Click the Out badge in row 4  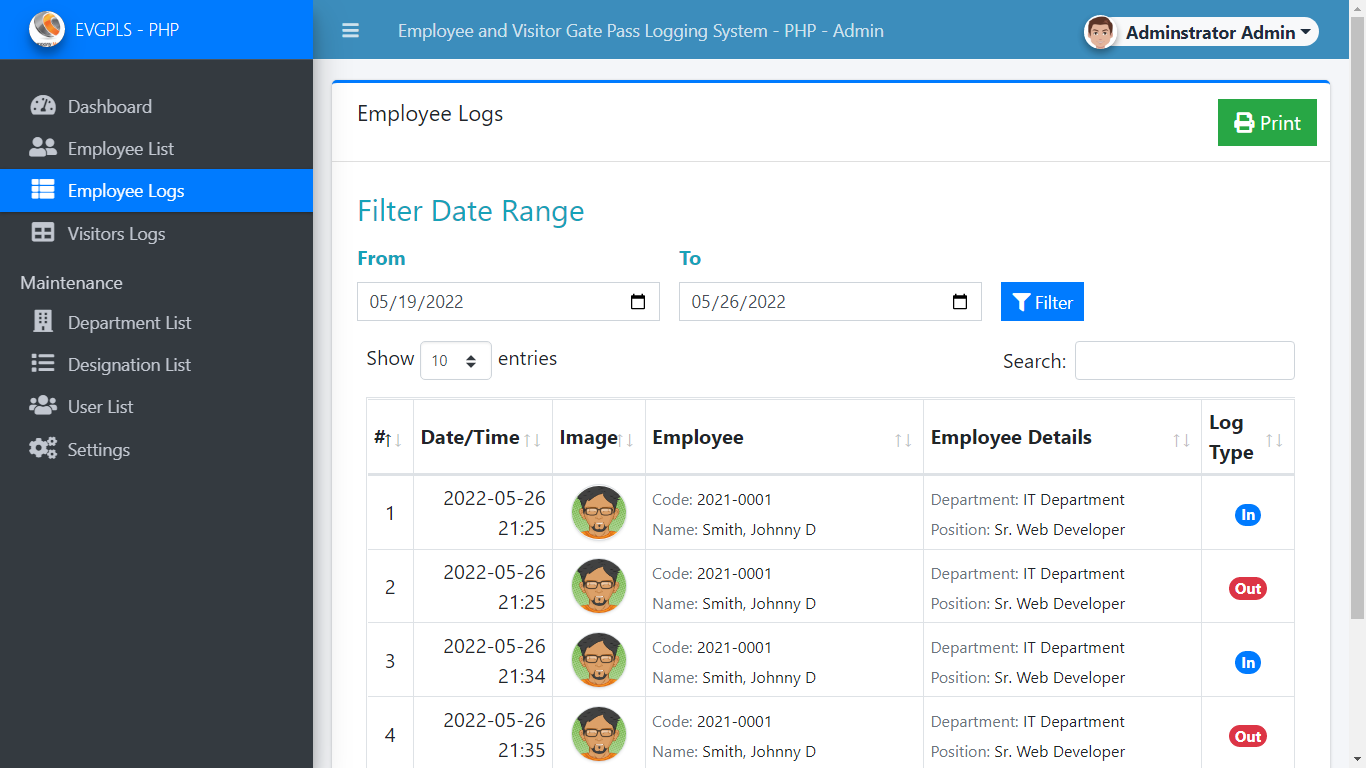(1248, 737)
